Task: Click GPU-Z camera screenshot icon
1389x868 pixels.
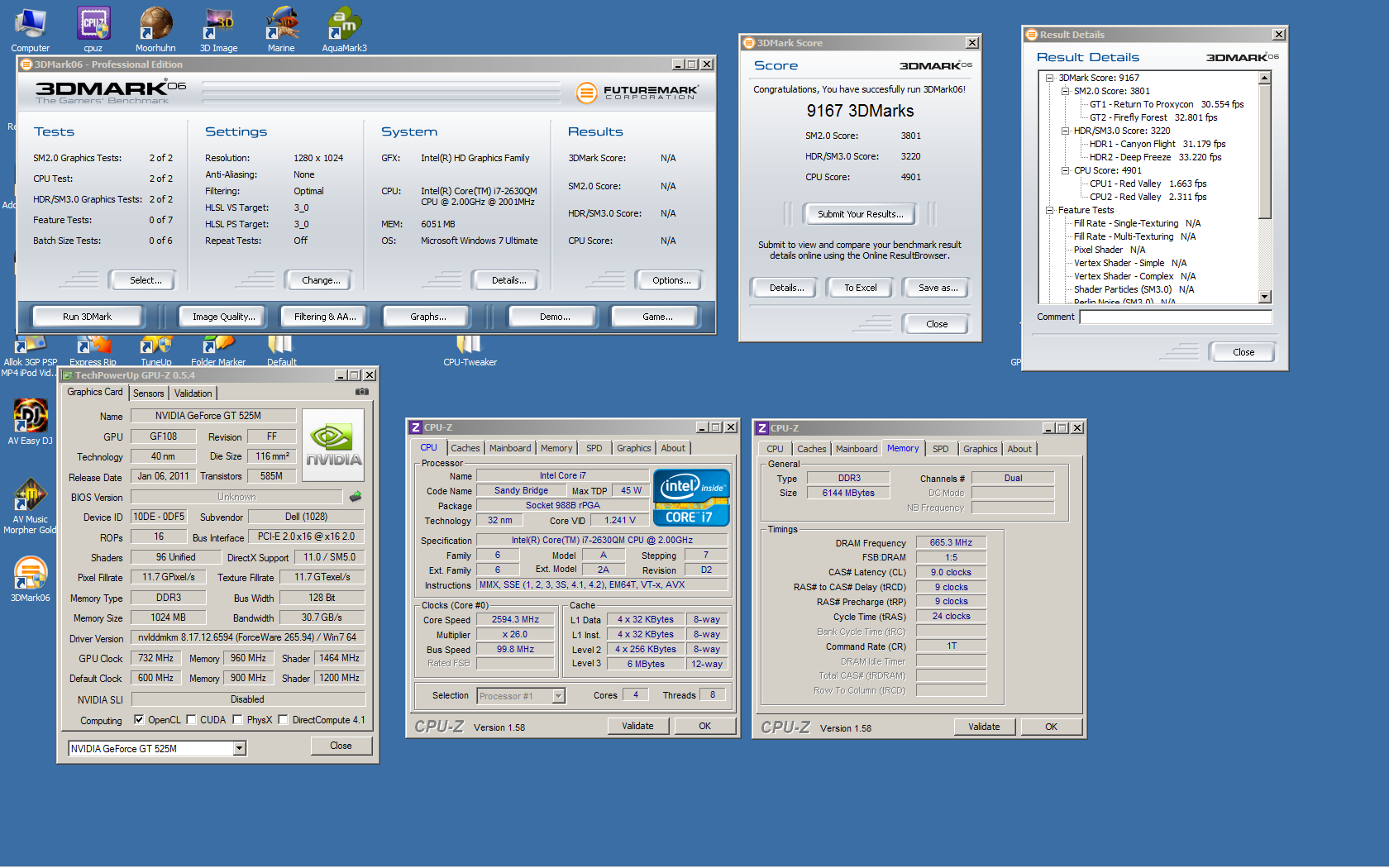Action: 362,392
